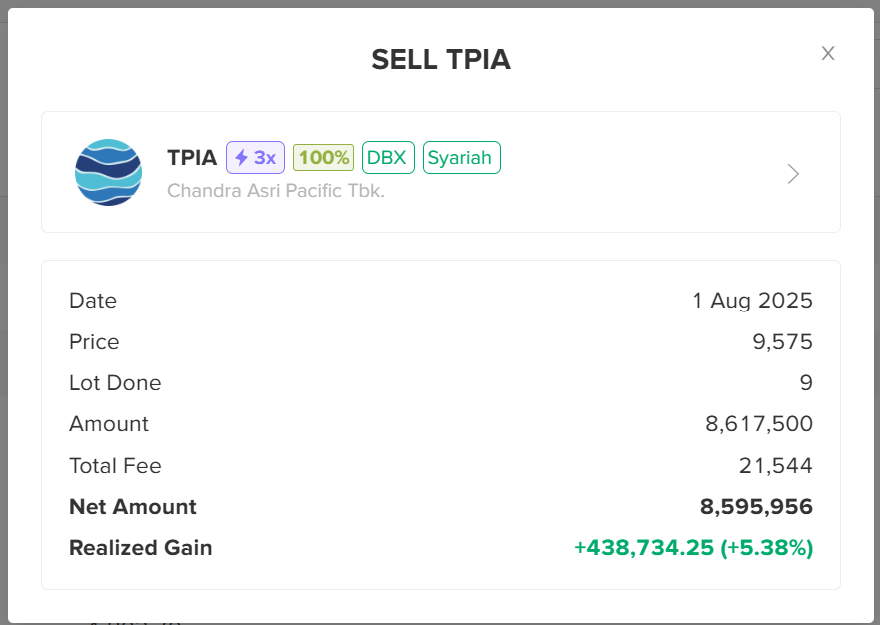This screenshot has width=880, height=625.
Task: Open the TPIA company logo
Action: pos(108,172)
